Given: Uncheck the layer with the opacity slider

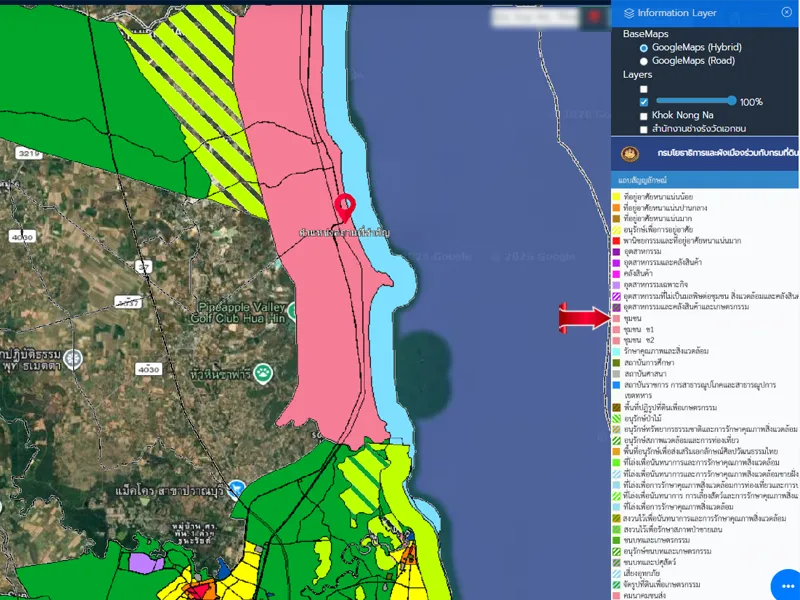Looking at the screenshot, I should pyautogui.click(x=644, y=102).
